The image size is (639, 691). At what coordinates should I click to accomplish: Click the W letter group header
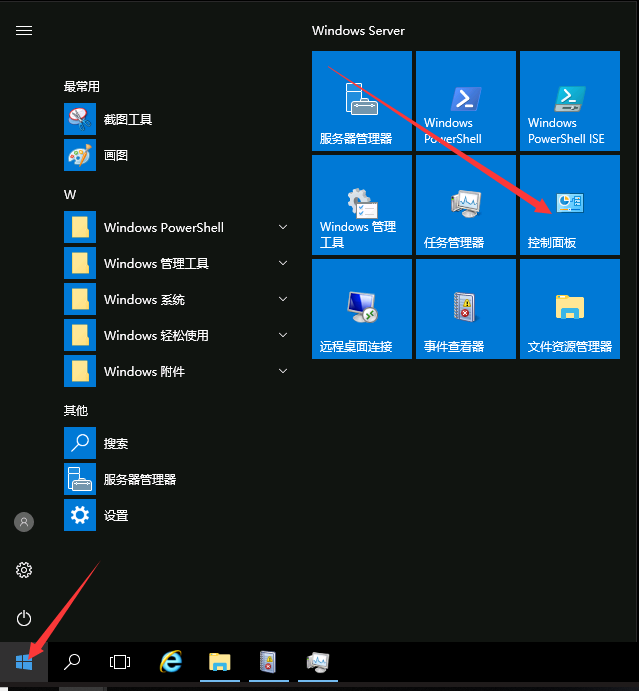(70, 195)
